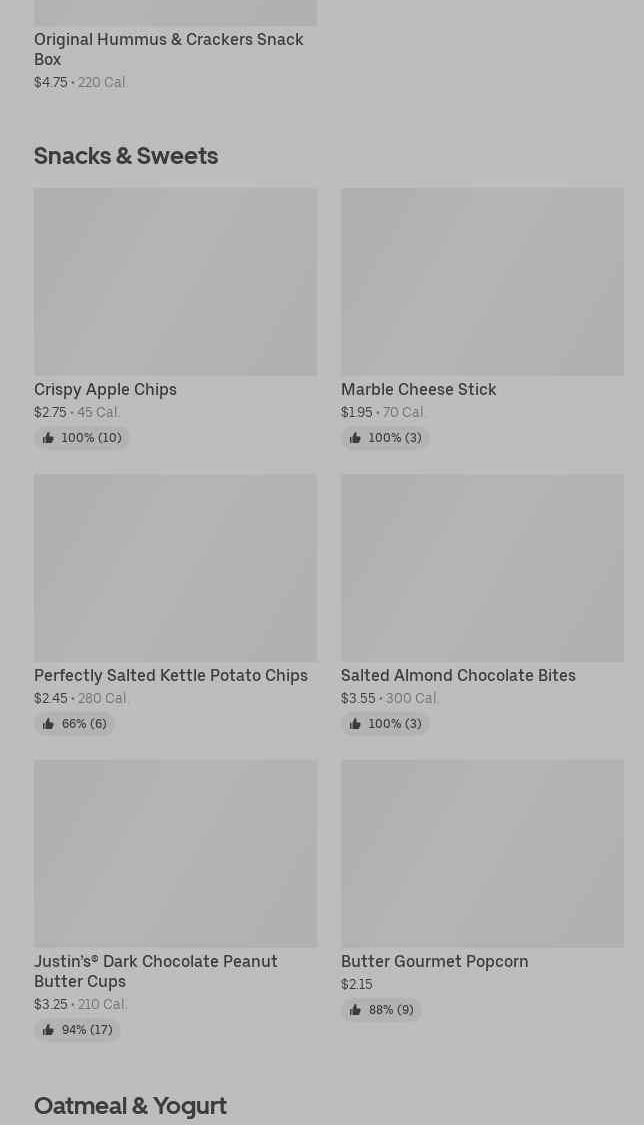Open Perfectly Salted Kettle Potato Chips image
This screenshot has height=1125, width=644.
click(x=175, y=567)
